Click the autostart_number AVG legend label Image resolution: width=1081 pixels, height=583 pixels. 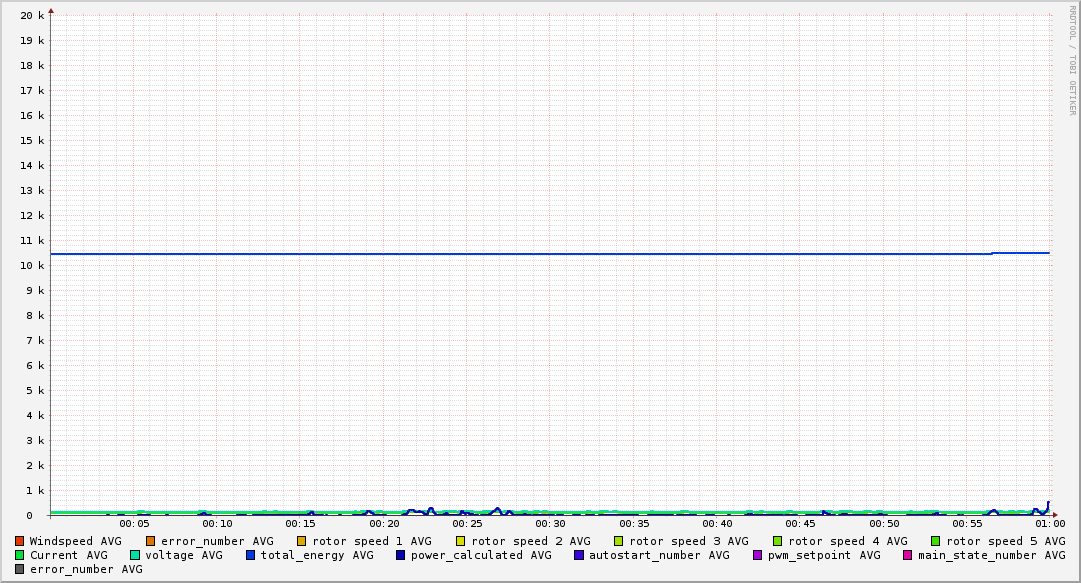[x=659, y=555]
